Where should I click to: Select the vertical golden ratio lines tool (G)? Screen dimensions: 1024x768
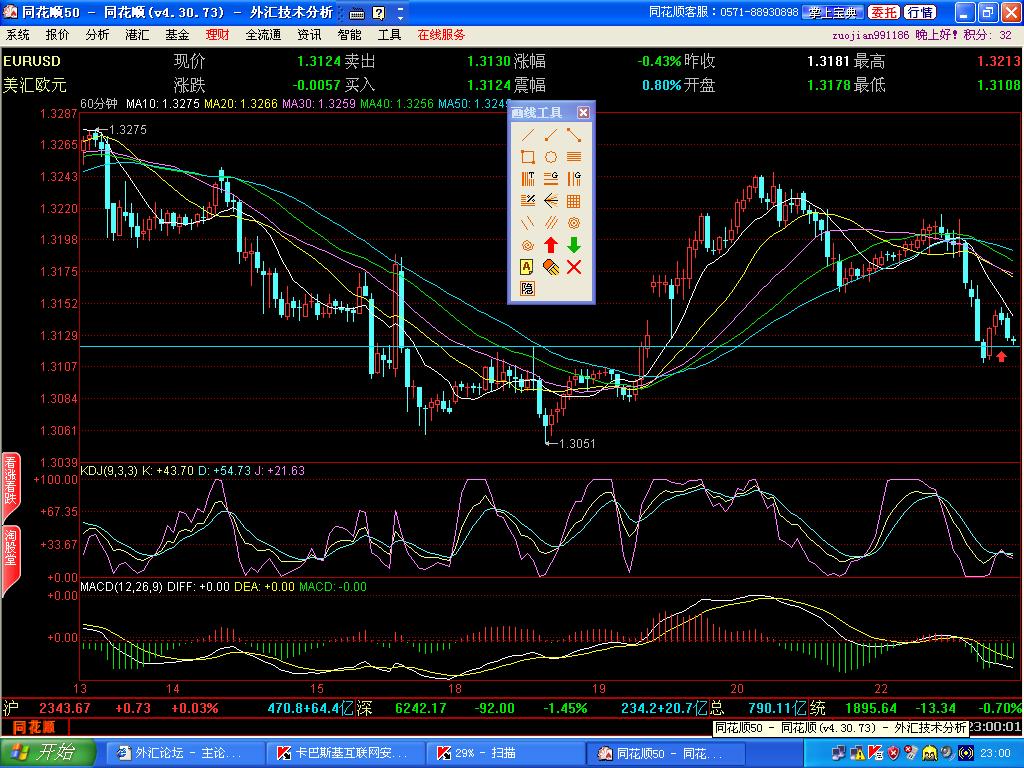click(573, 178)
